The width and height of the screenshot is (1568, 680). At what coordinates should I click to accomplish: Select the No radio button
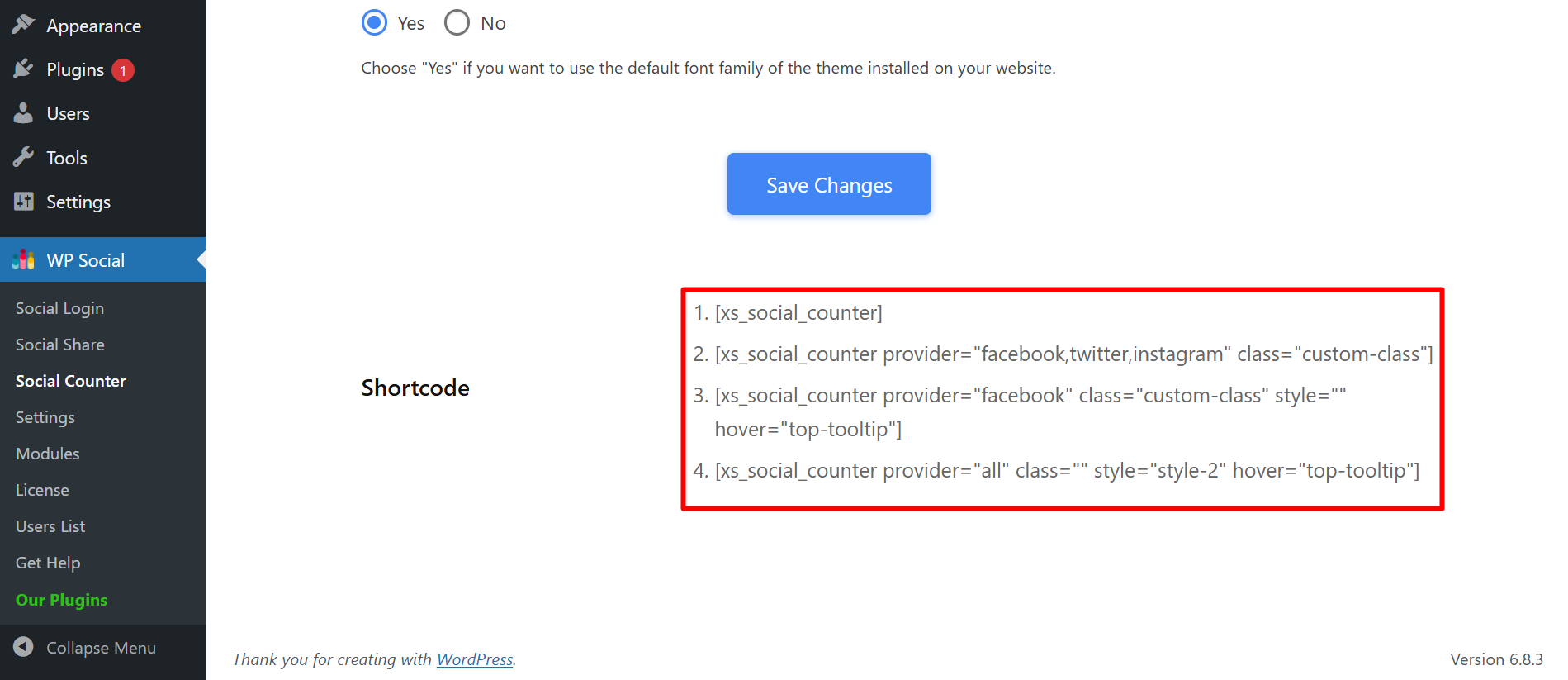click(457, 23)
